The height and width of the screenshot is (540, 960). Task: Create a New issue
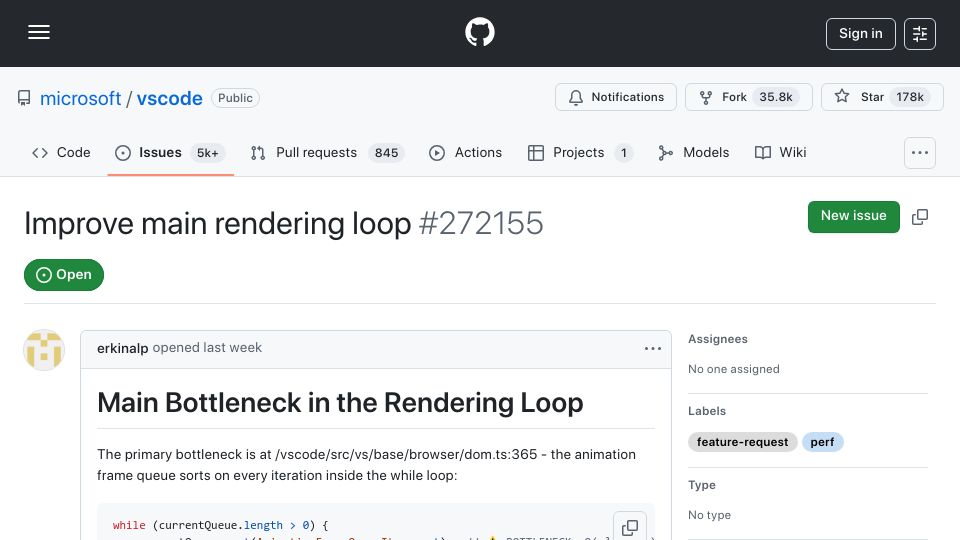[853, 216]
